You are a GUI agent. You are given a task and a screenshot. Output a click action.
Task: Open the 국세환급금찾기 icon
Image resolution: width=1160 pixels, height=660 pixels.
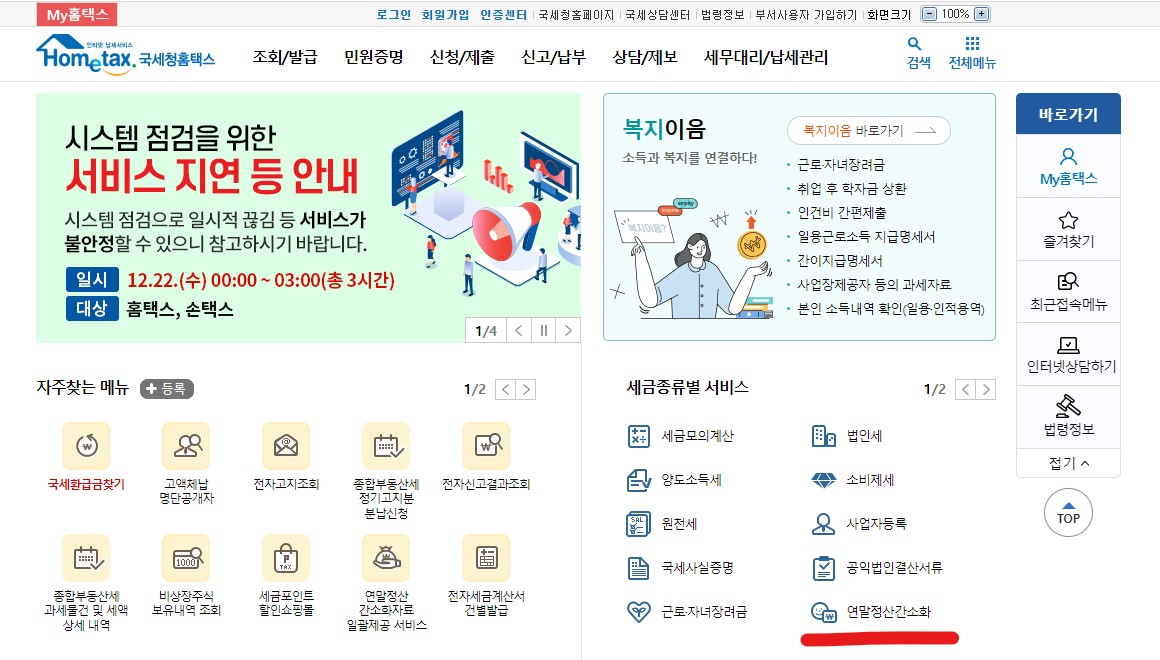coord(87,446)
